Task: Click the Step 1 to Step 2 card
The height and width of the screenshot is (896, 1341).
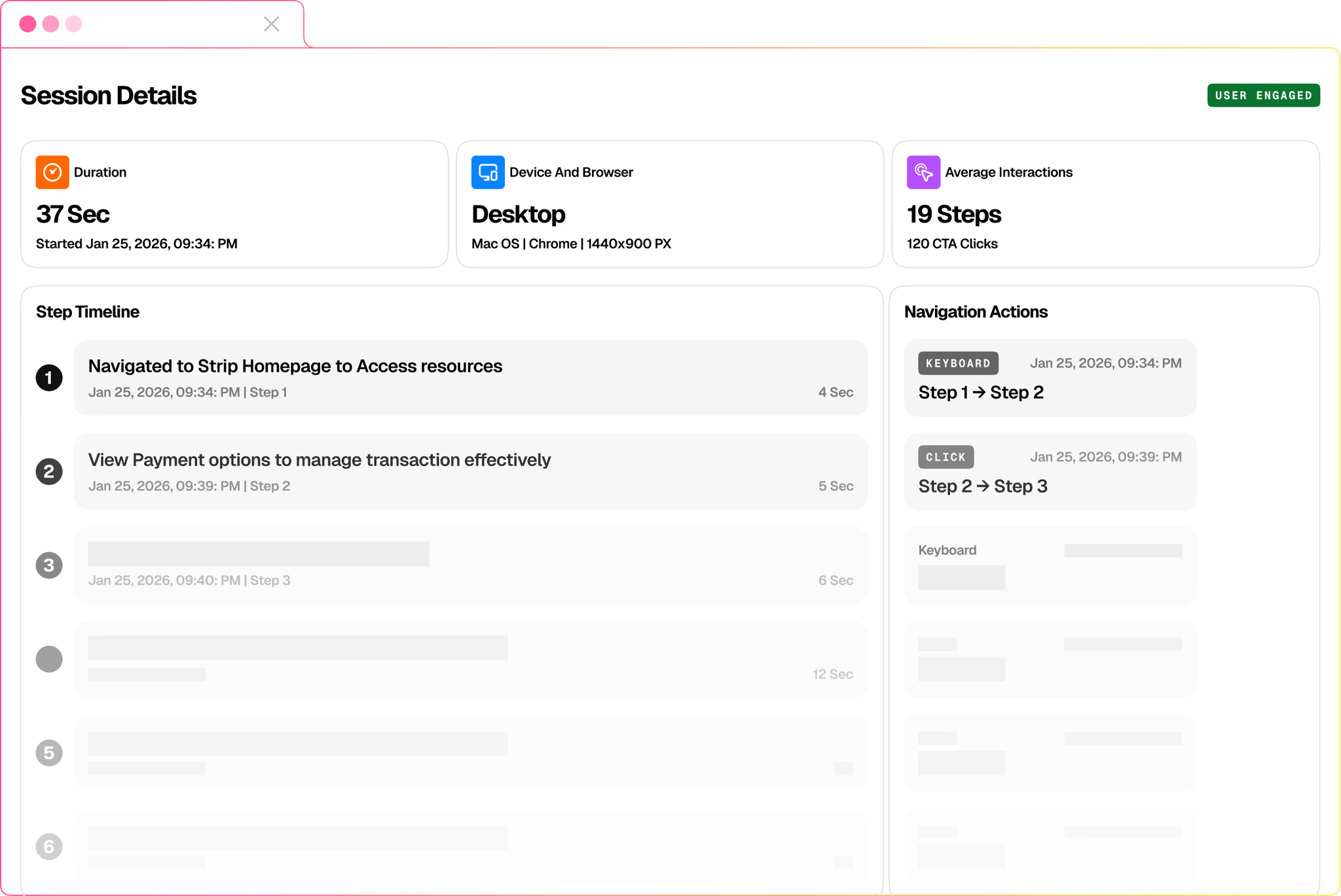Action: 1049,378
